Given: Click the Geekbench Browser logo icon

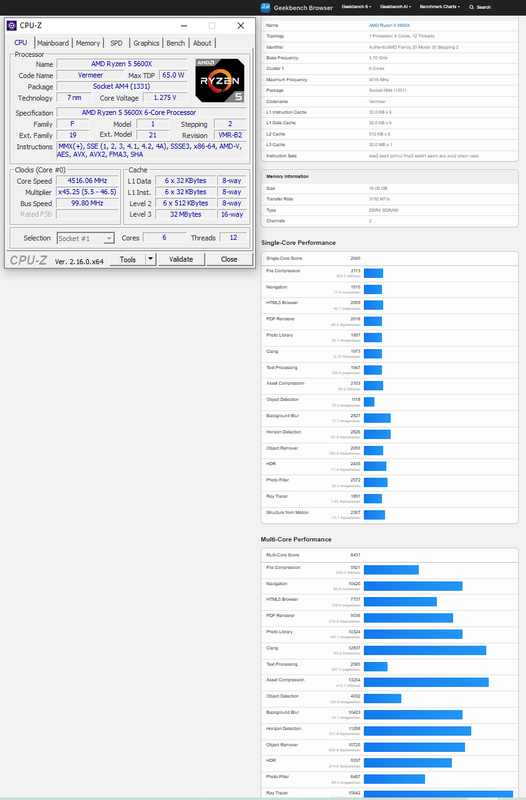Looking at the screenshot, I should (x=265, y=7).
